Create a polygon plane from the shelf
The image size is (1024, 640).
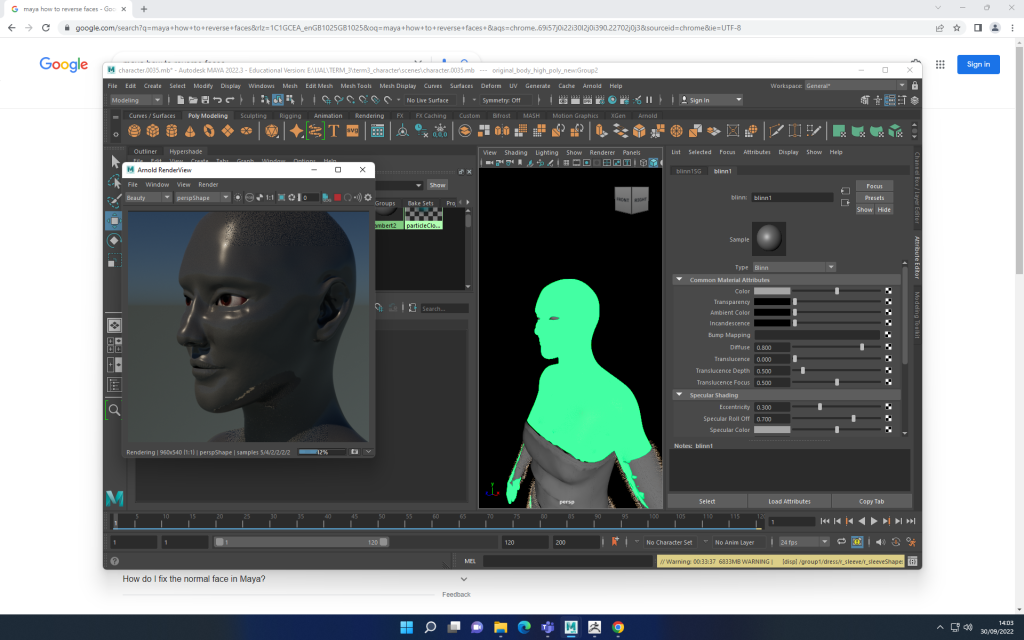coord(227,131)
